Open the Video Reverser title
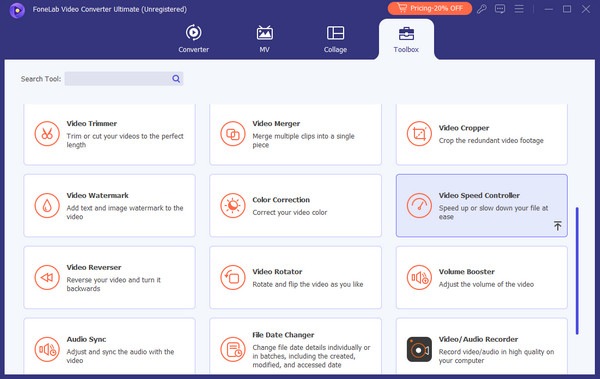Image resolution: width=600 pixels, height=379 pixels. 94,267
